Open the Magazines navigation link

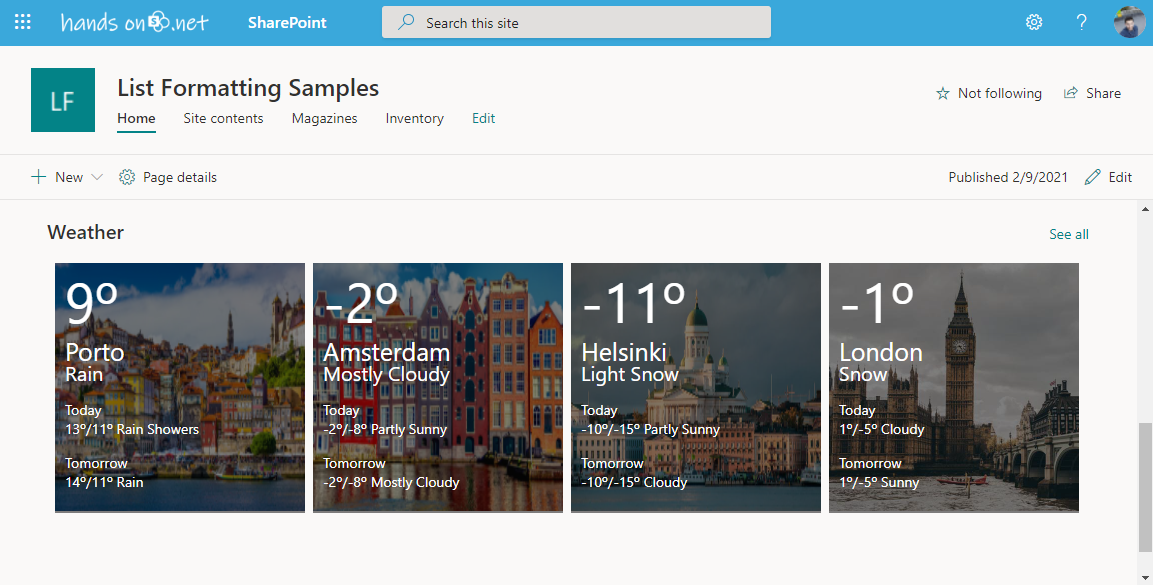coord(324,118)
